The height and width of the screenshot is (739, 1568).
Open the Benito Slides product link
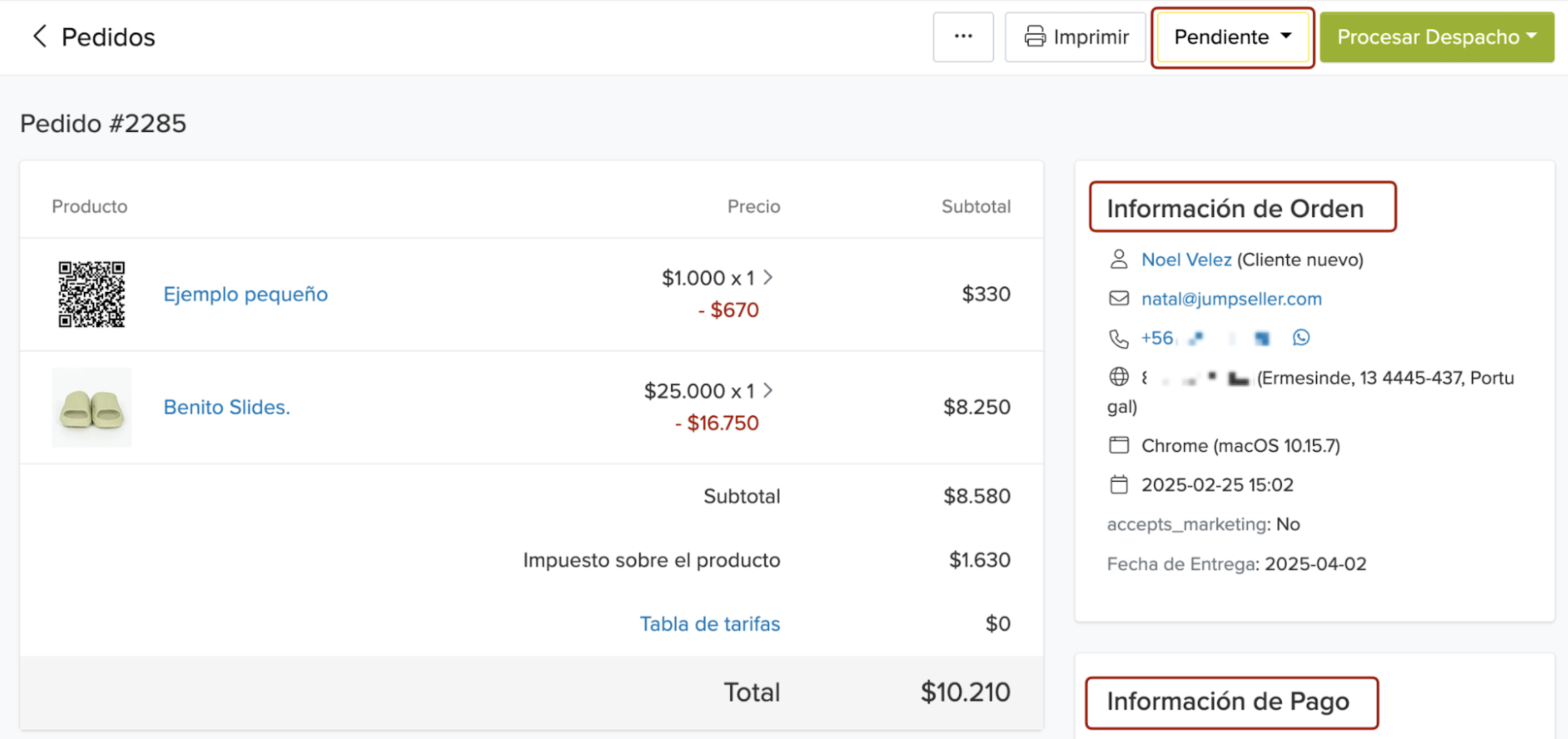coord(227,407)
